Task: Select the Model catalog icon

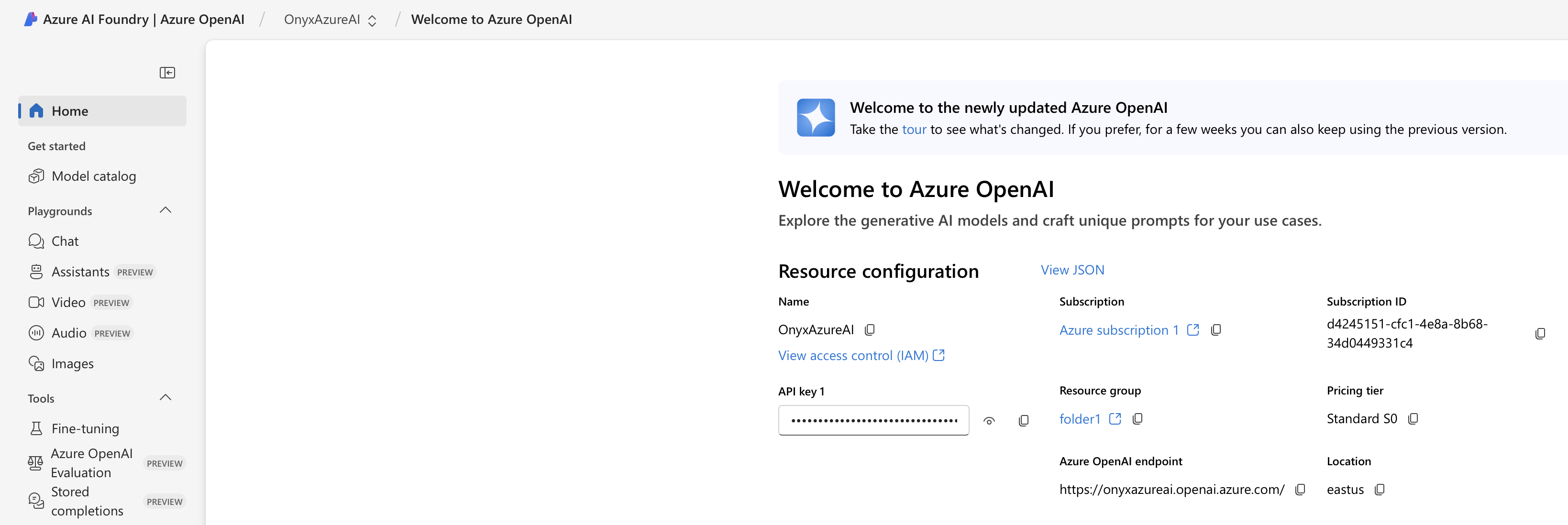Action: (36, 176)
